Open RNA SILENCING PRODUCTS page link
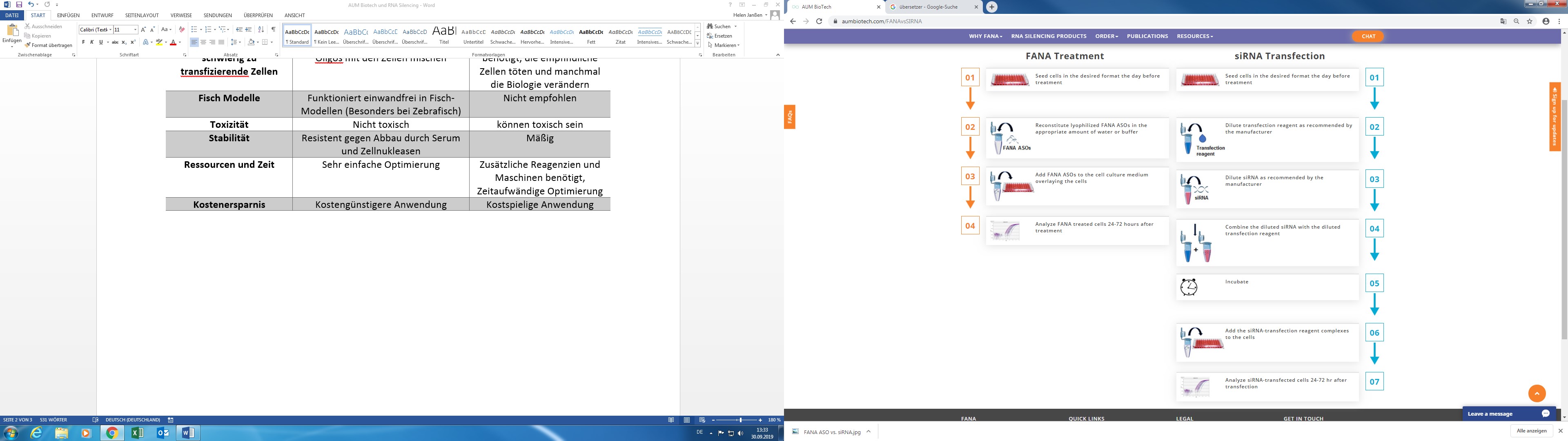This screenshot has height=441, width=1568. pyautogui.click(x=1049, y=36)
